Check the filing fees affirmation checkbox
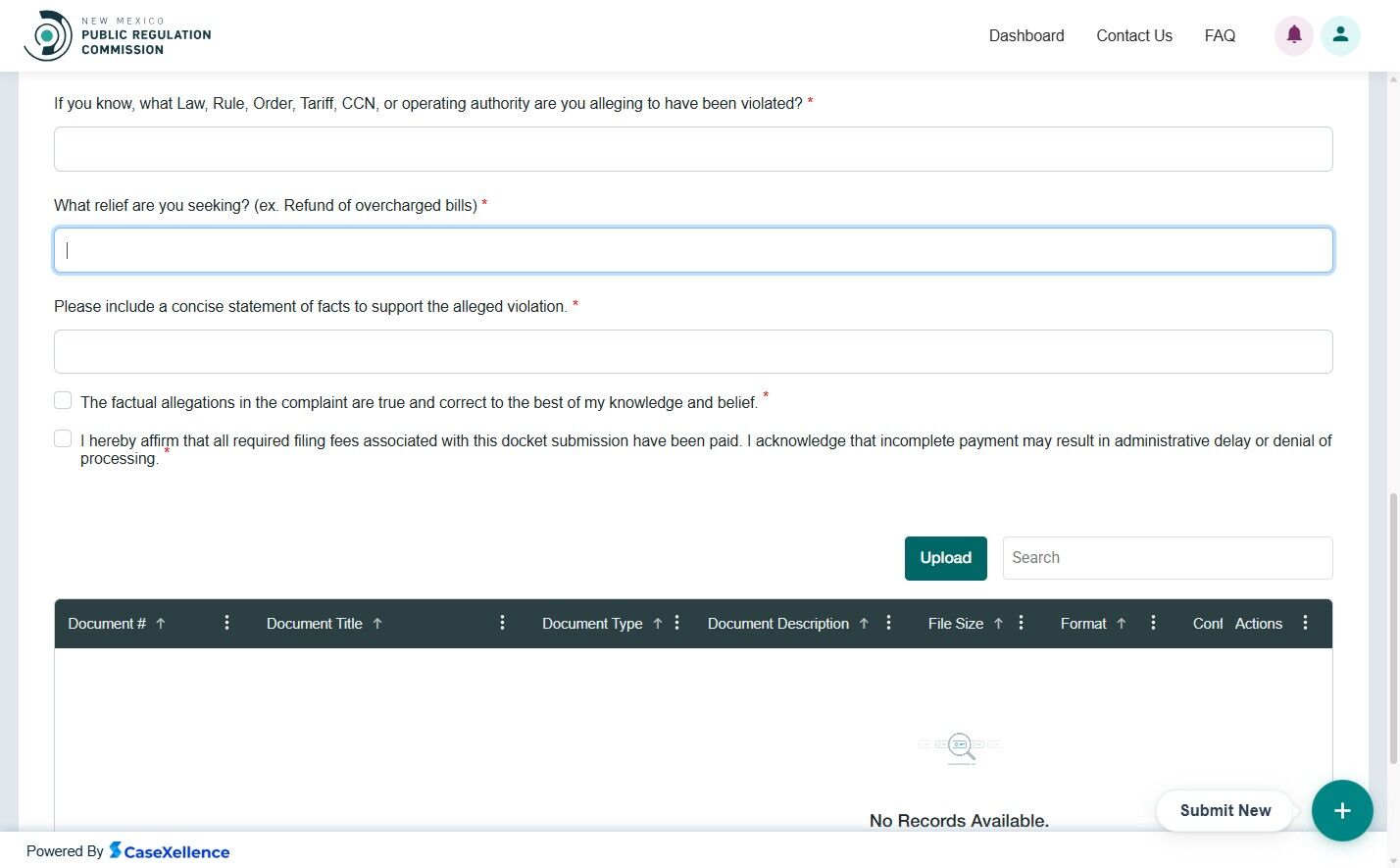Image resolution: width=1400 pixels, height=868 pixels. (63, 437)
